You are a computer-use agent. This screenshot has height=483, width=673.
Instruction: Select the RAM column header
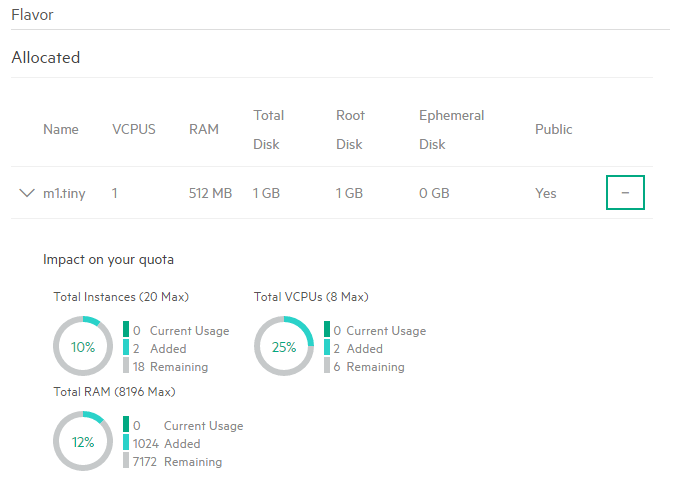(204, 129)
